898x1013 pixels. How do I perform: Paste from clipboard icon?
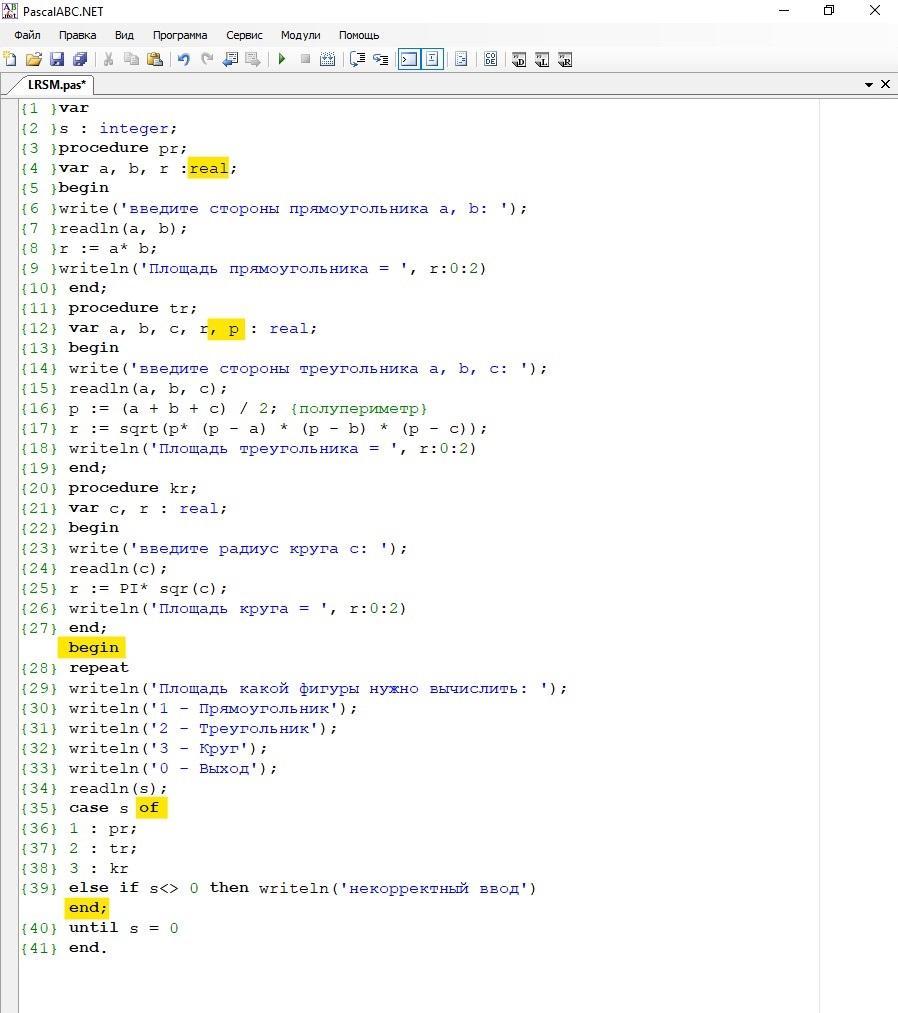click(x=154, y=59)
